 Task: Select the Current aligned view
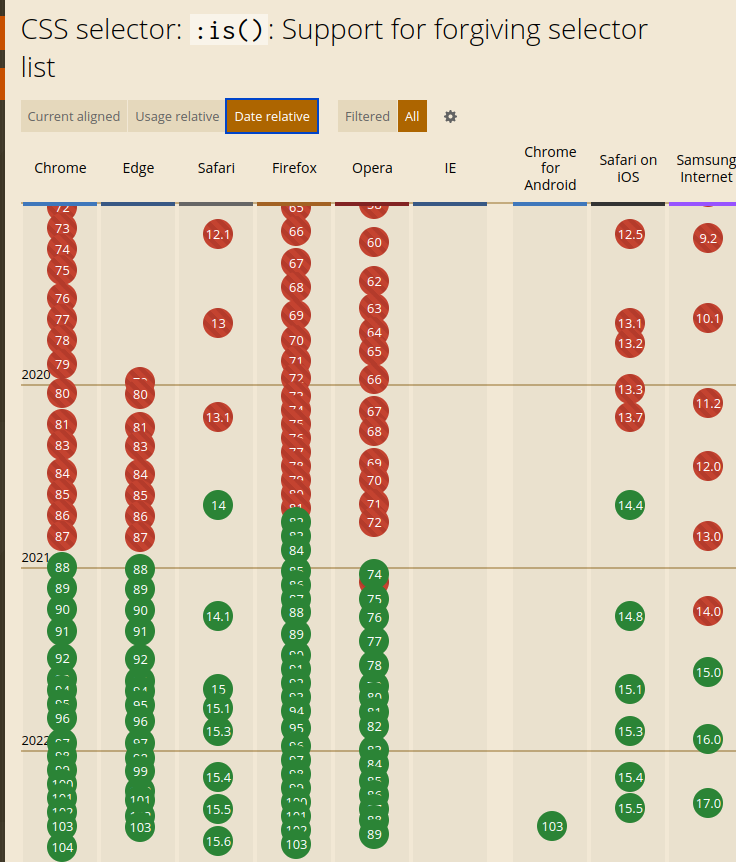(x=74, y=117)
